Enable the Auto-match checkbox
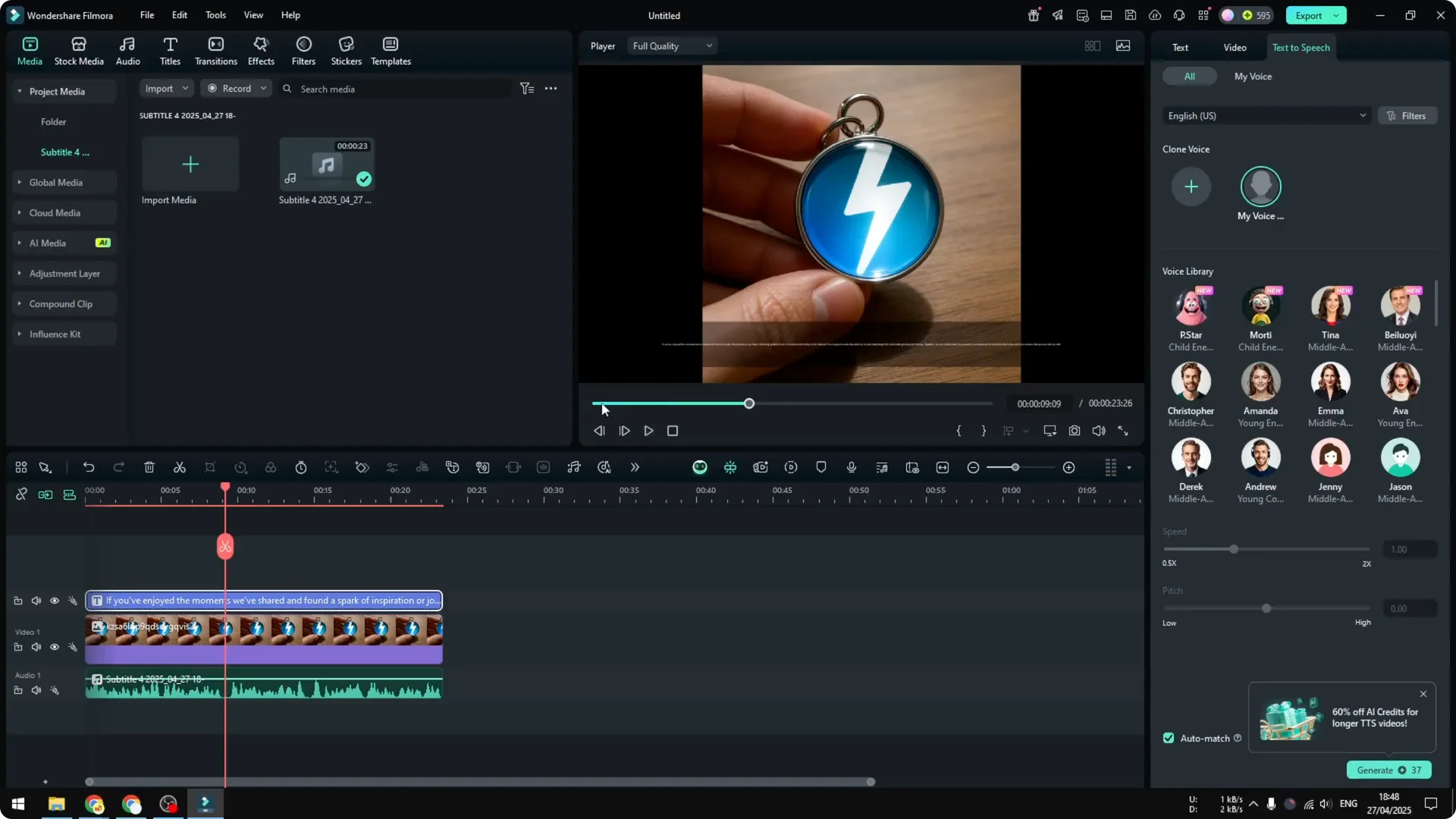 coord(1168,738)
